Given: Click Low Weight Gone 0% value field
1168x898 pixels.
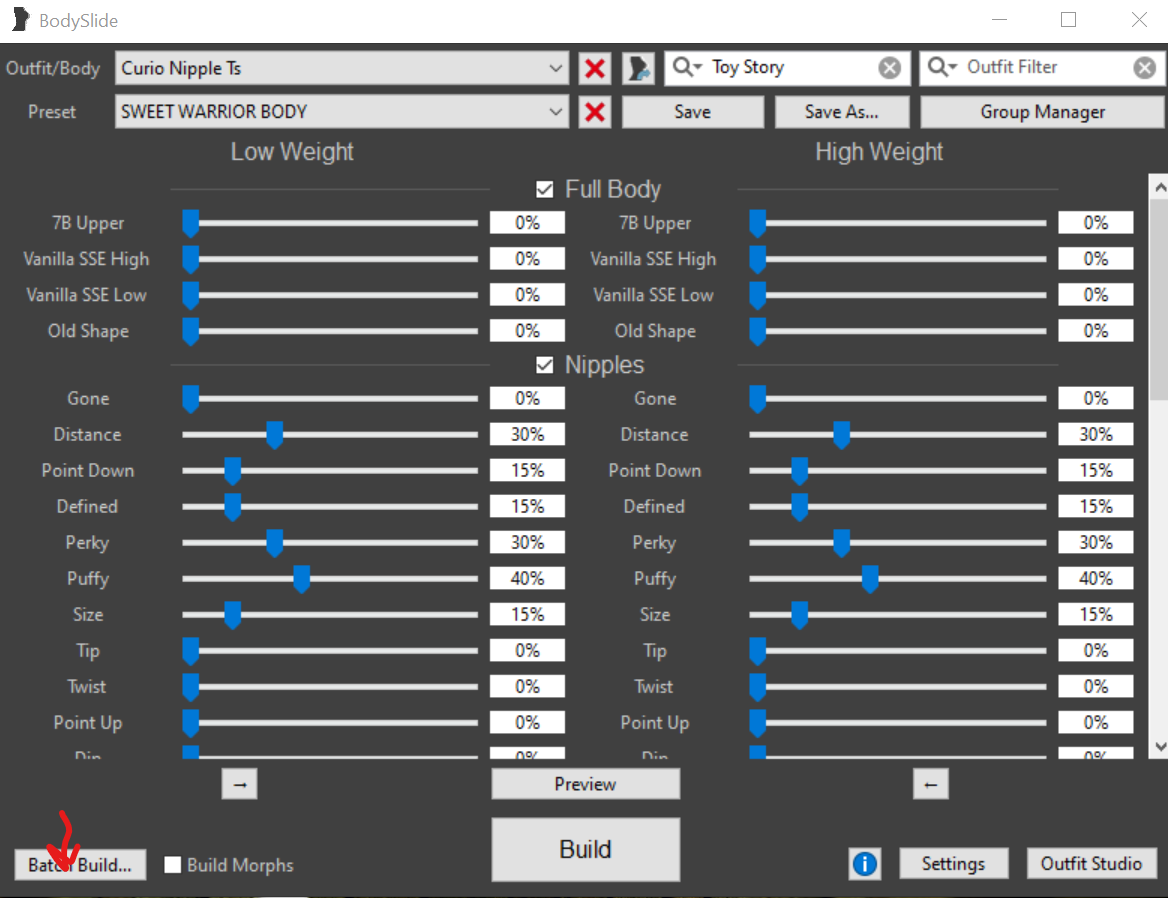Looking at the screenshot, I should pyautogui.click(x=527, y=398).
